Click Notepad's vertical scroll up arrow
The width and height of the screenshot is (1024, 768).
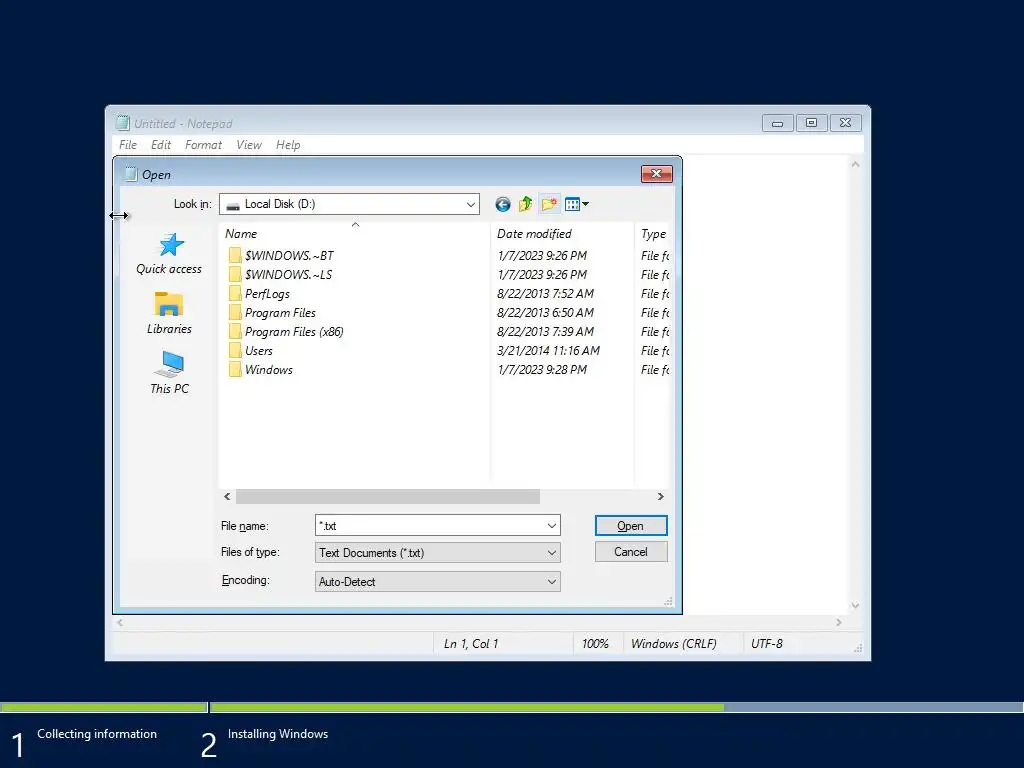856,165
